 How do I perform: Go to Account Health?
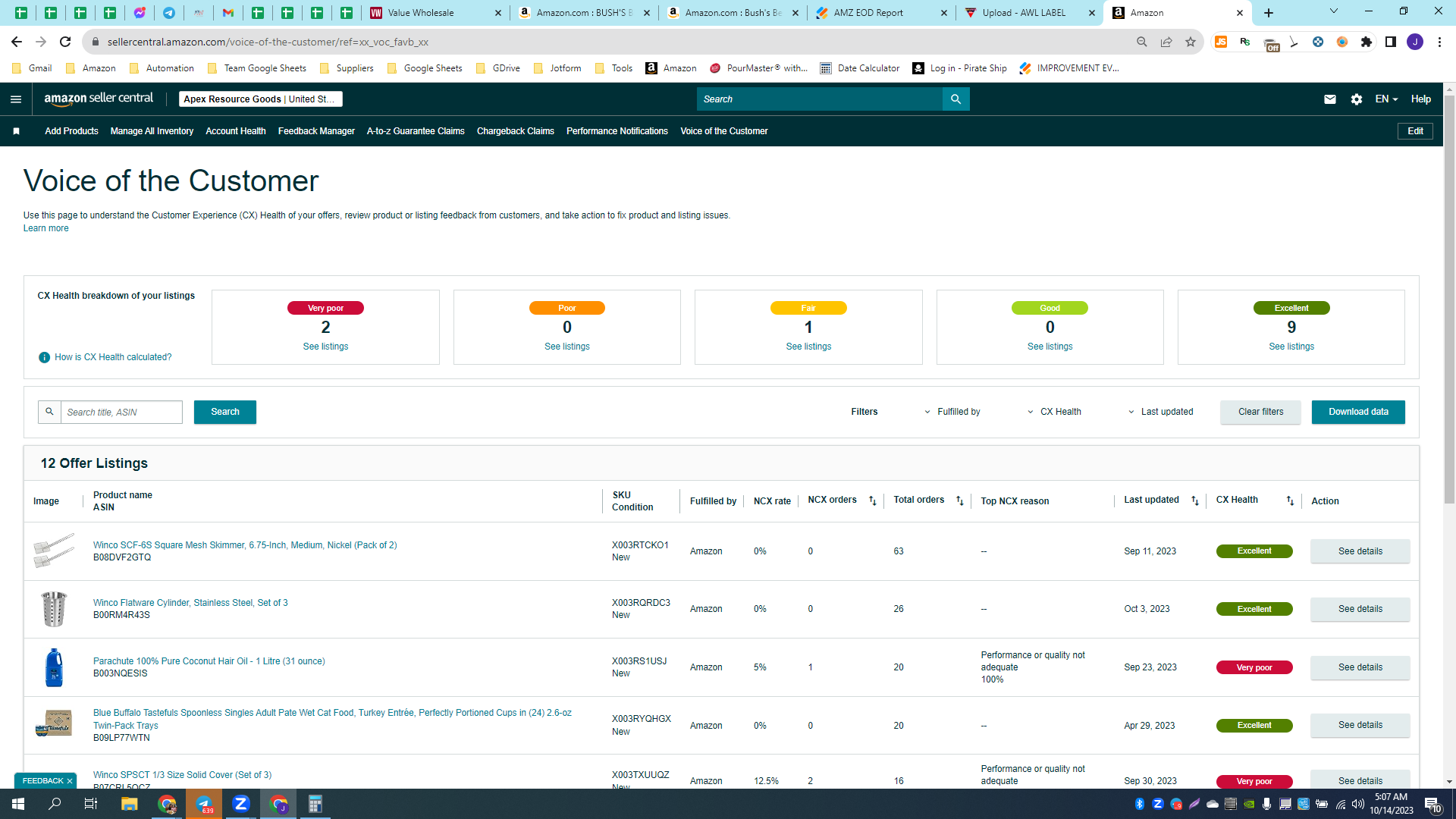(236, 131)
